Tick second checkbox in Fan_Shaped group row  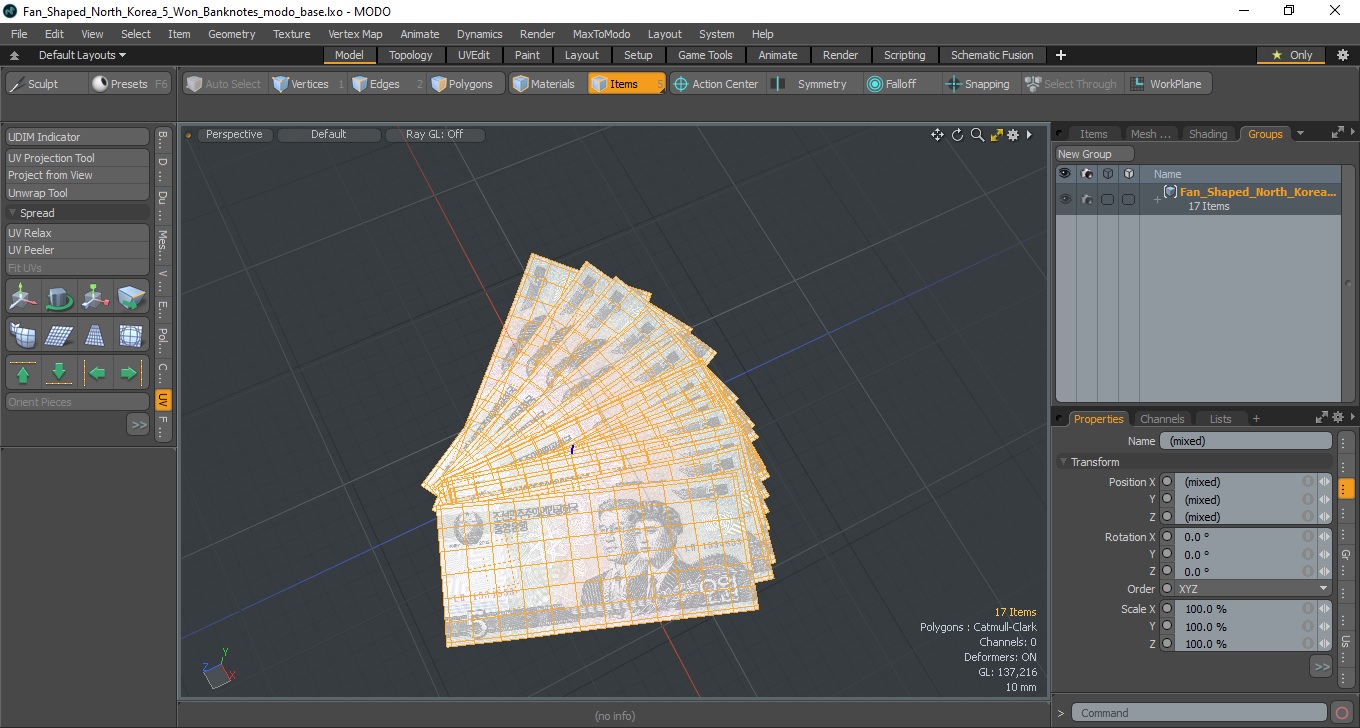(x=1128, y=199)
